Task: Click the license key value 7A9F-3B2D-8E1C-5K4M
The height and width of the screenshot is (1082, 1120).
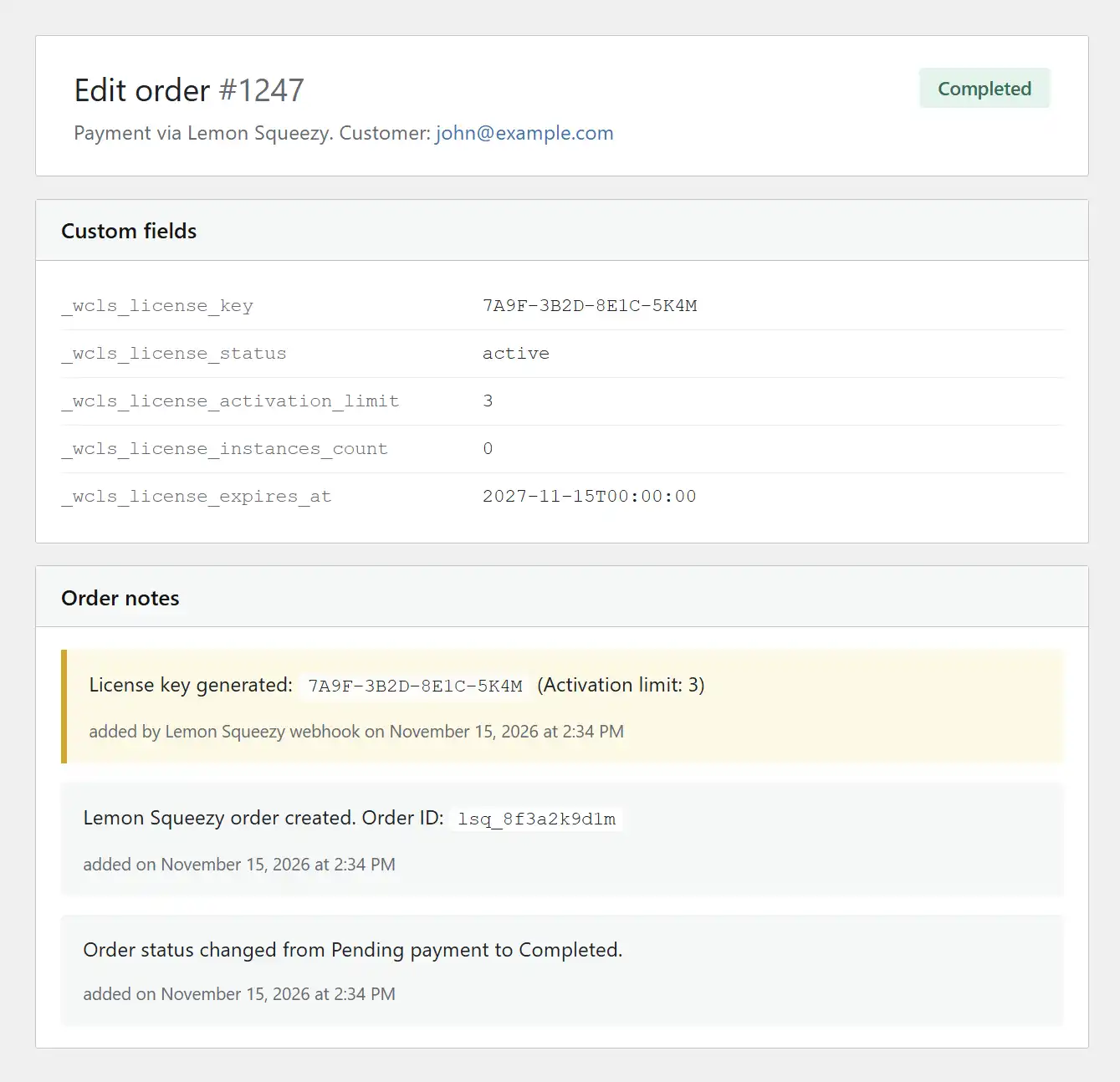Action: tap(590, 305)
